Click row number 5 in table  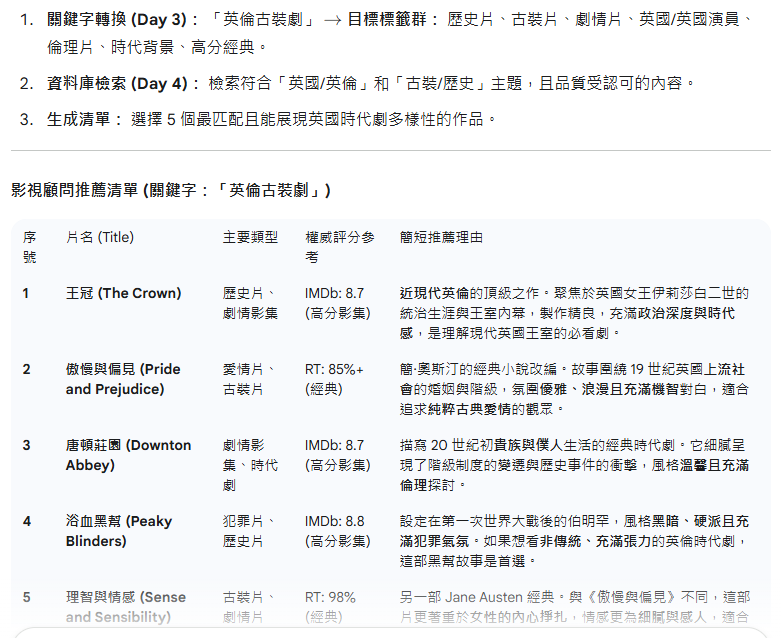coord(26,597)
